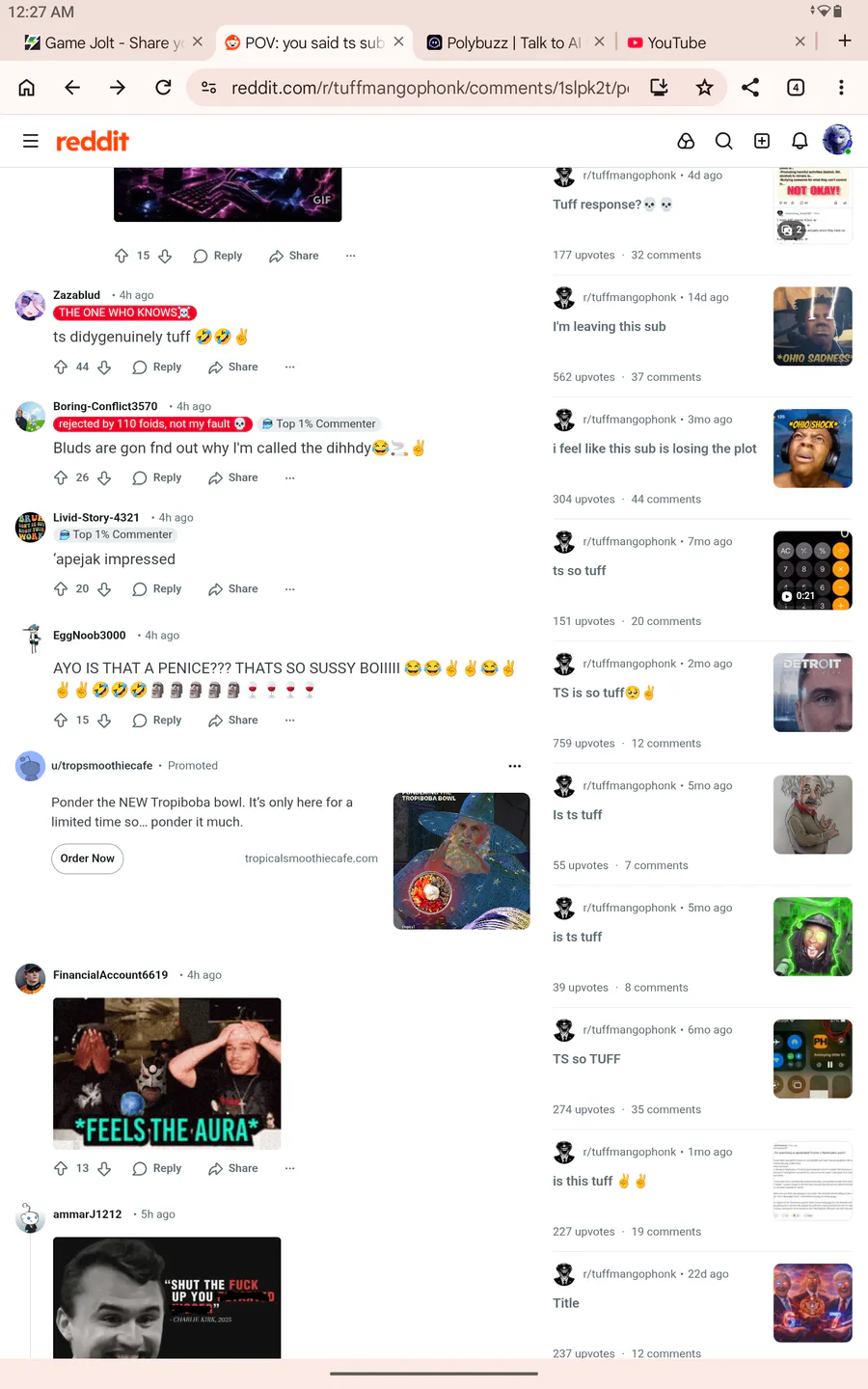Image resolution: width=868 pixels, height=1389 pixels.
Task: Open more options on Livid-Story-4321's comment
Action: 289,588
